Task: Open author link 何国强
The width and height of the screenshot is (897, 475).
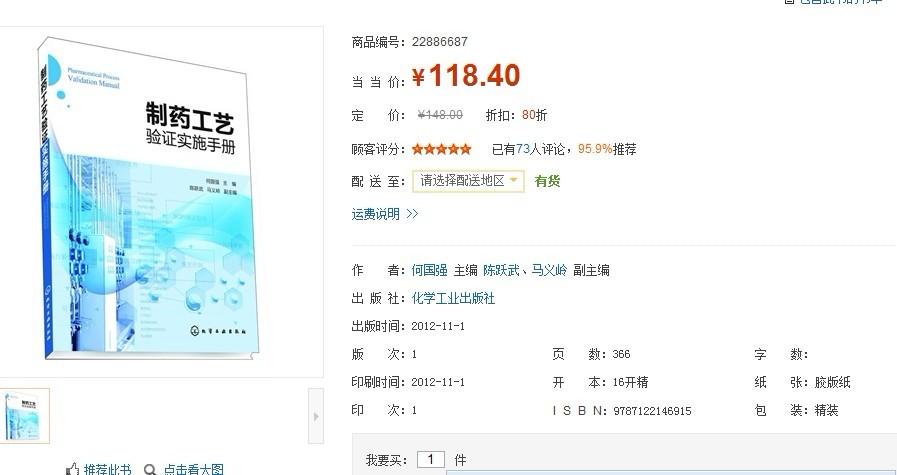Action: [x=430, y=270]
